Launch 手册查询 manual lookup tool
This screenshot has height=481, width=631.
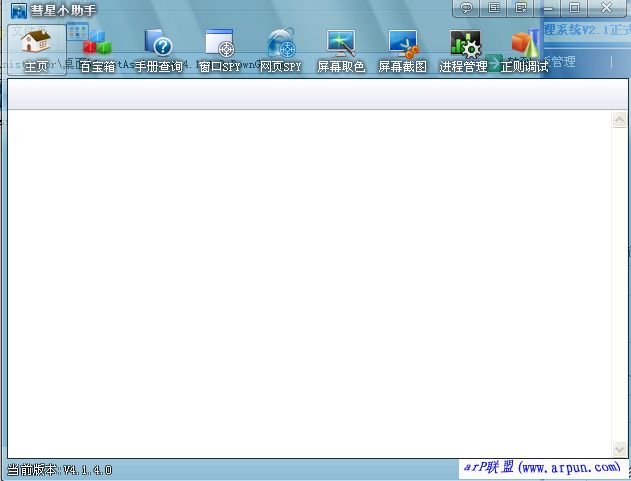click(x=159, y=50)
